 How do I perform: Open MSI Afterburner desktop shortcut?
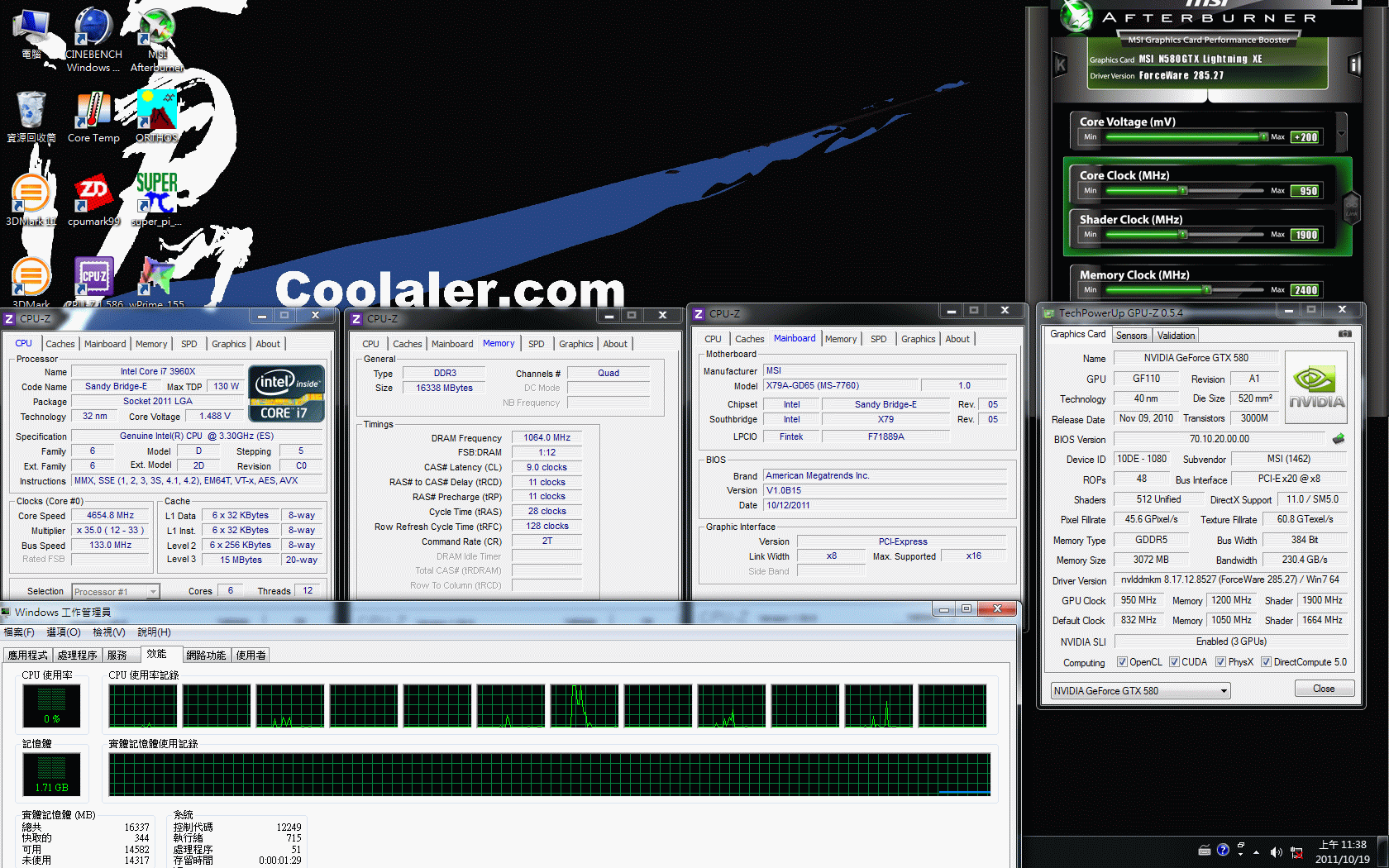pyautogui.click(x=156, y=38)
